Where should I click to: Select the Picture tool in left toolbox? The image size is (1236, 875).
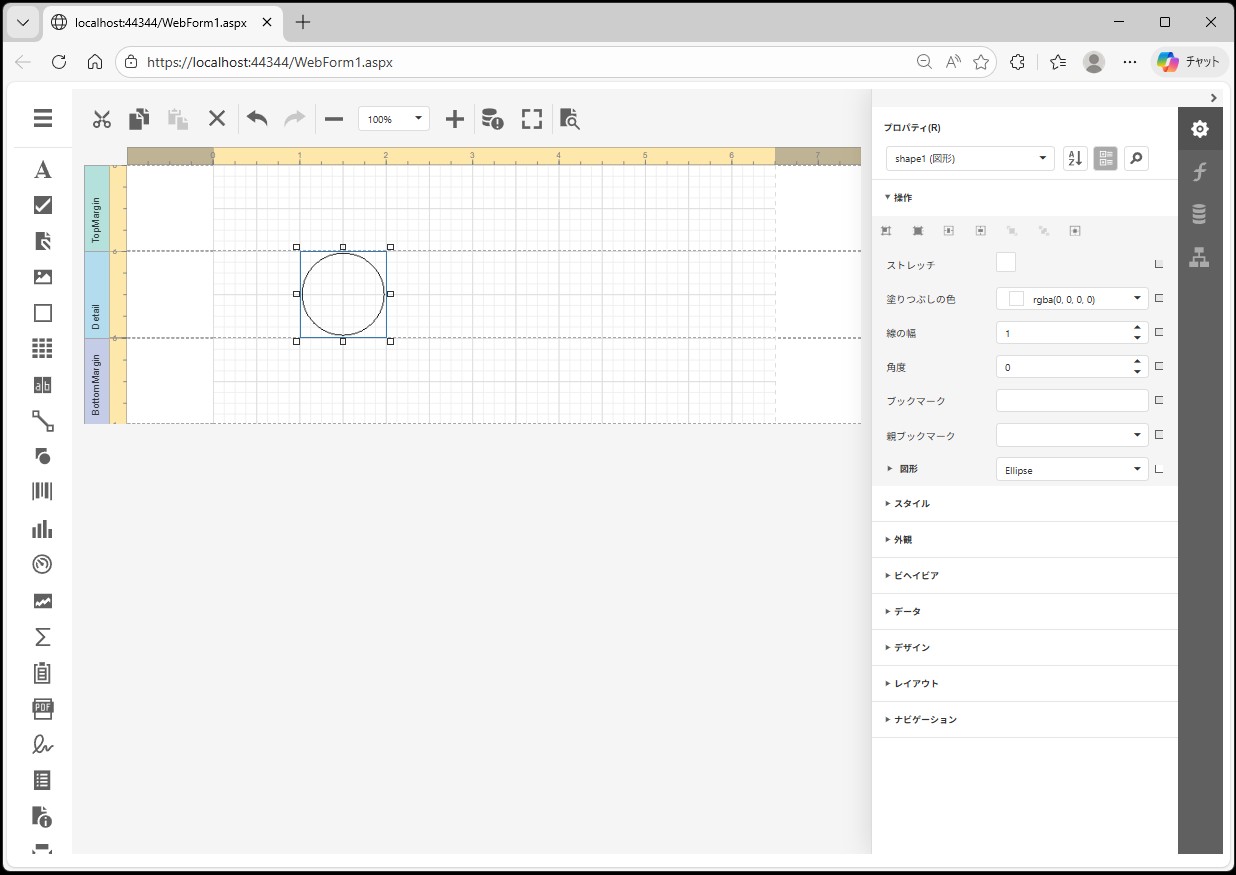coord(42,277)
